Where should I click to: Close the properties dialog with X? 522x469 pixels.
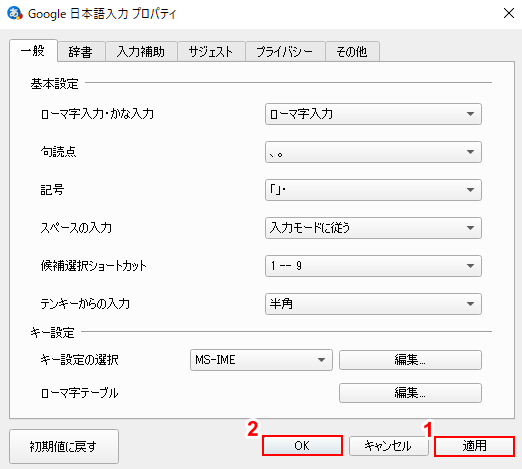click(509, 13)
